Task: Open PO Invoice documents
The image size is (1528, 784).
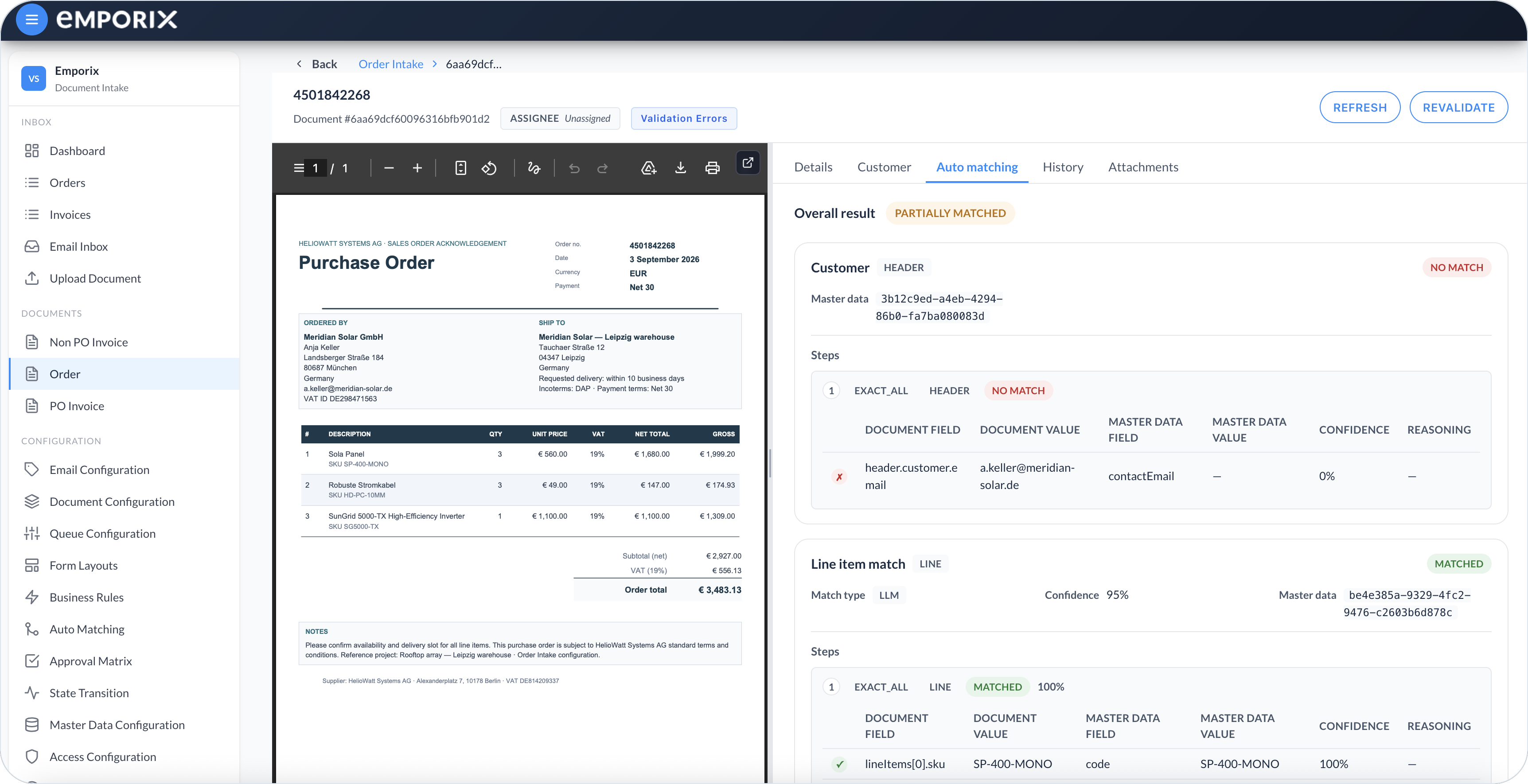Action: coord(124,406)
